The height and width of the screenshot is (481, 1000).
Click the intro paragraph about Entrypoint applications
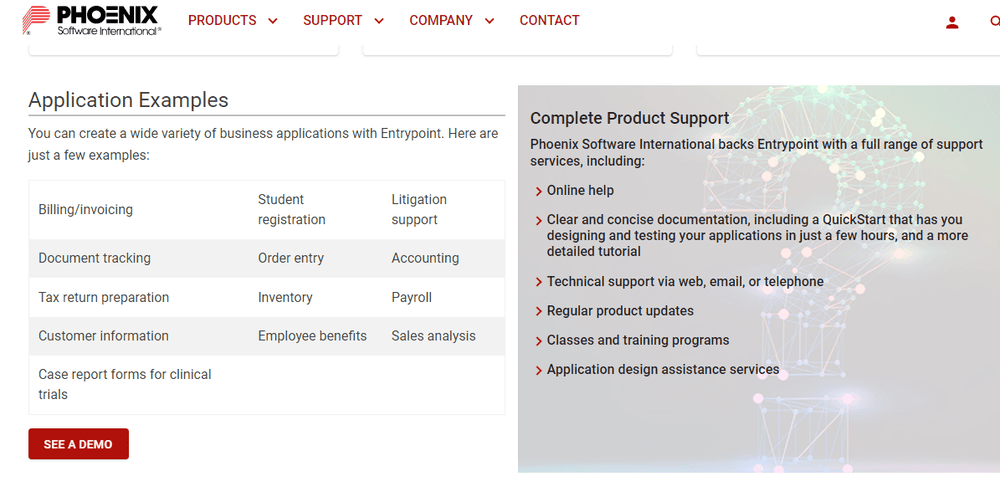coord(263,144)
